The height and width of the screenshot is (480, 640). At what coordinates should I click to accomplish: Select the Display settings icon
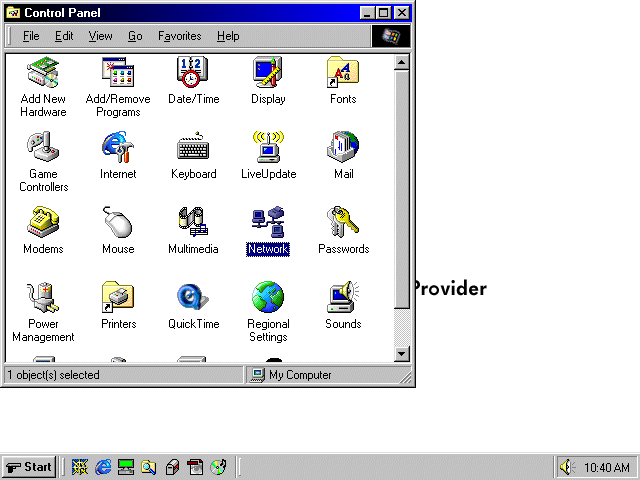(268, 72)
